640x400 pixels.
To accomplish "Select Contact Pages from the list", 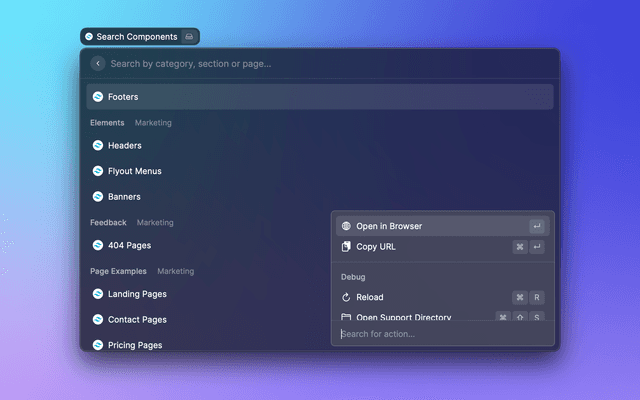I will coord(137,320).
